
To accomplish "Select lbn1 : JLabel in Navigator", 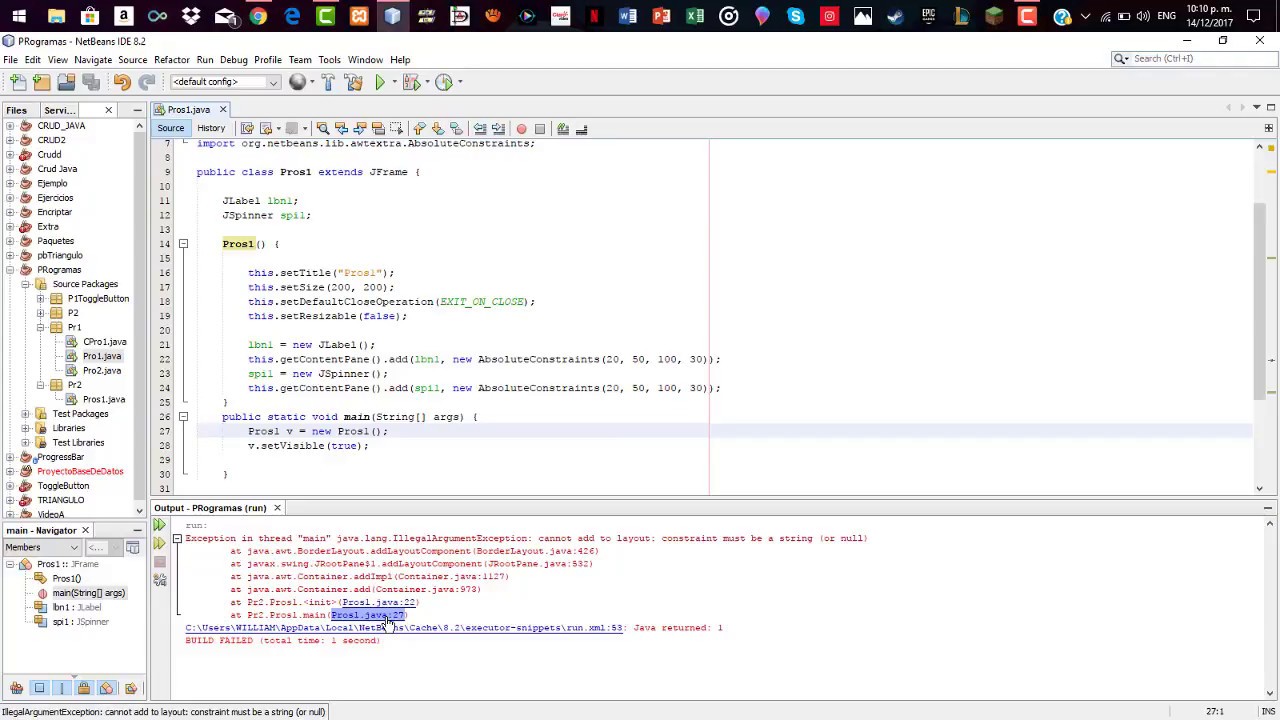I will [77, 608].
